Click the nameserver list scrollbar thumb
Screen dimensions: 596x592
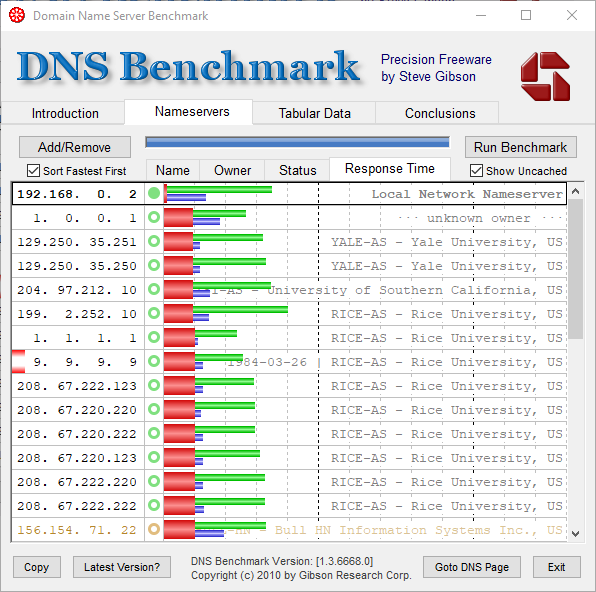point(575,268)
